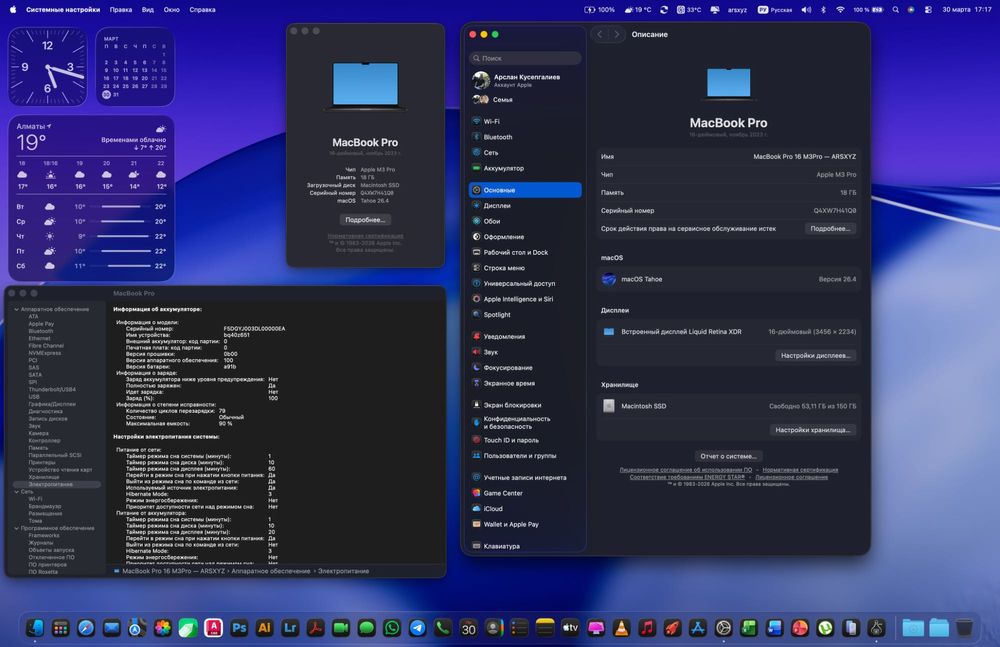Open Окно menu

click(172, 10)
